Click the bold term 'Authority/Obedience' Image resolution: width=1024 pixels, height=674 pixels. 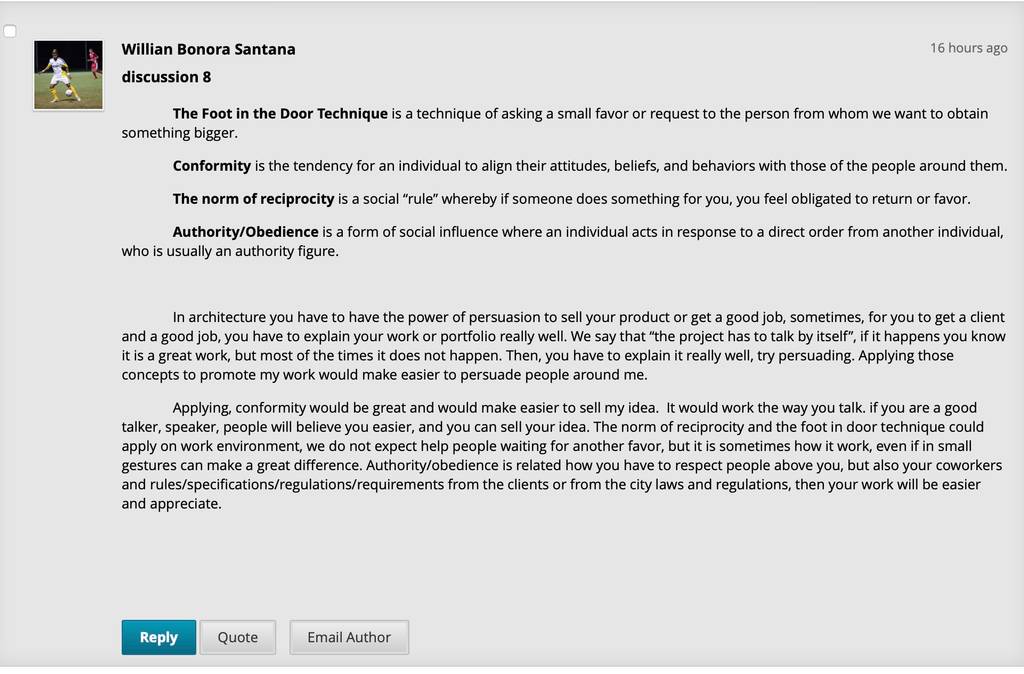point(246,232)
